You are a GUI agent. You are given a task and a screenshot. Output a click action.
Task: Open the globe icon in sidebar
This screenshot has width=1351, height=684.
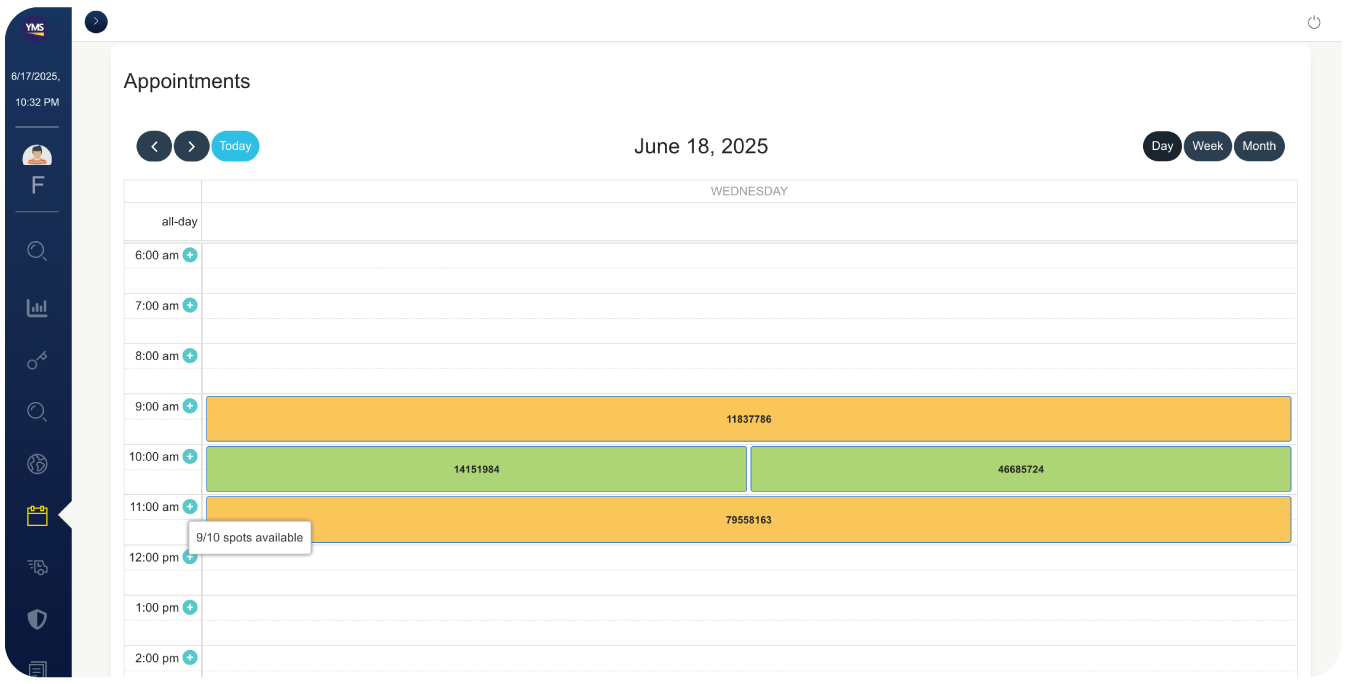(x=37, y=464)
